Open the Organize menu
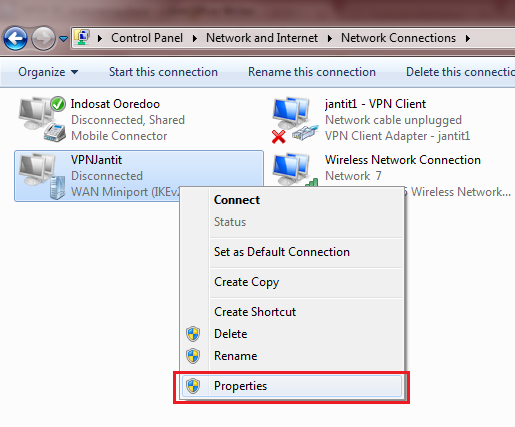The image size is (515, 427). coord(48,72)
